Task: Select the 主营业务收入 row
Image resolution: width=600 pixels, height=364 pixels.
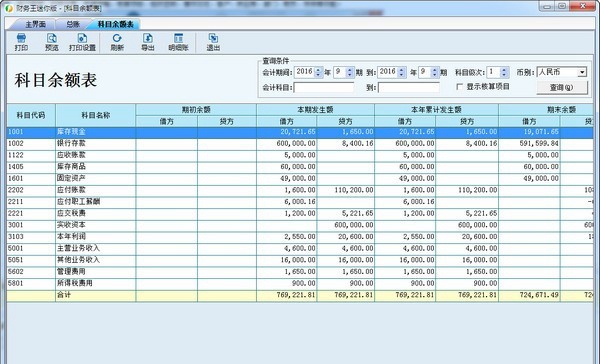Action: [300, 248]
